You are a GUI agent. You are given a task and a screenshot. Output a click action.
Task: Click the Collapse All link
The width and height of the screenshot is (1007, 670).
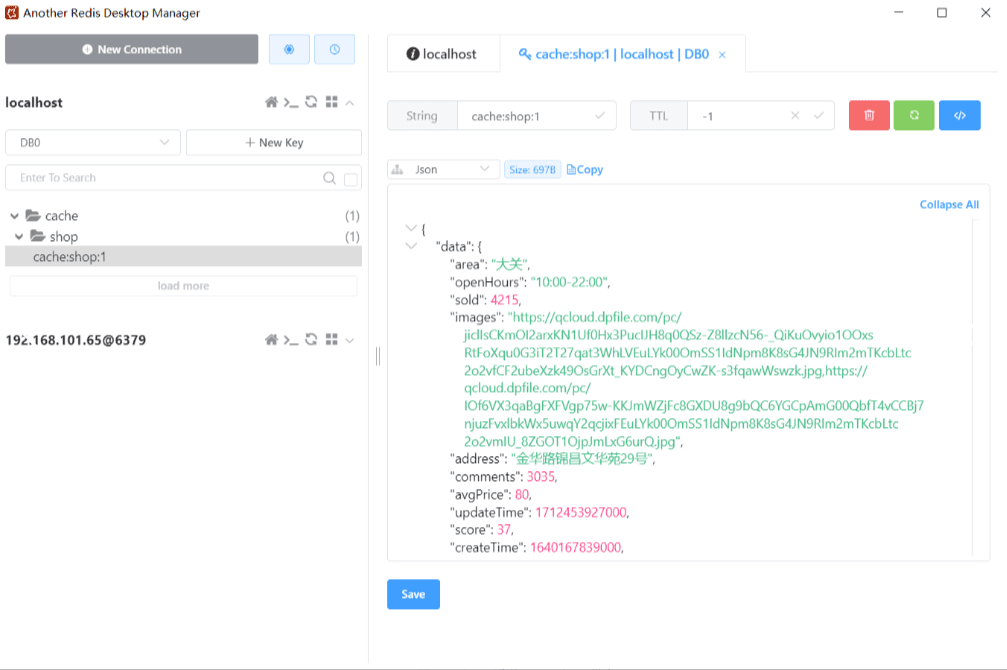pyautogui.click(x=948, y=205)
